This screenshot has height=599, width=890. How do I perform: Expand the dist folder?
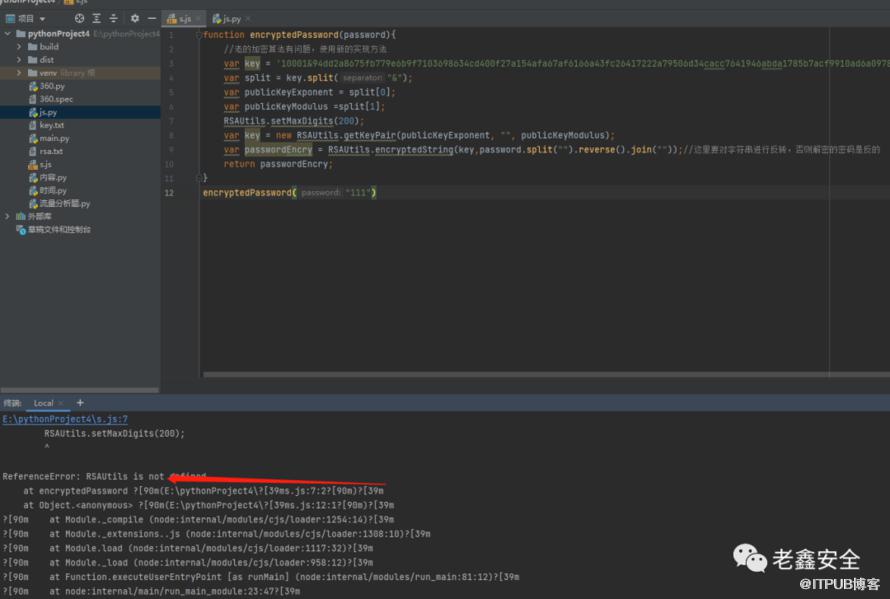click(x=20, y=60)
